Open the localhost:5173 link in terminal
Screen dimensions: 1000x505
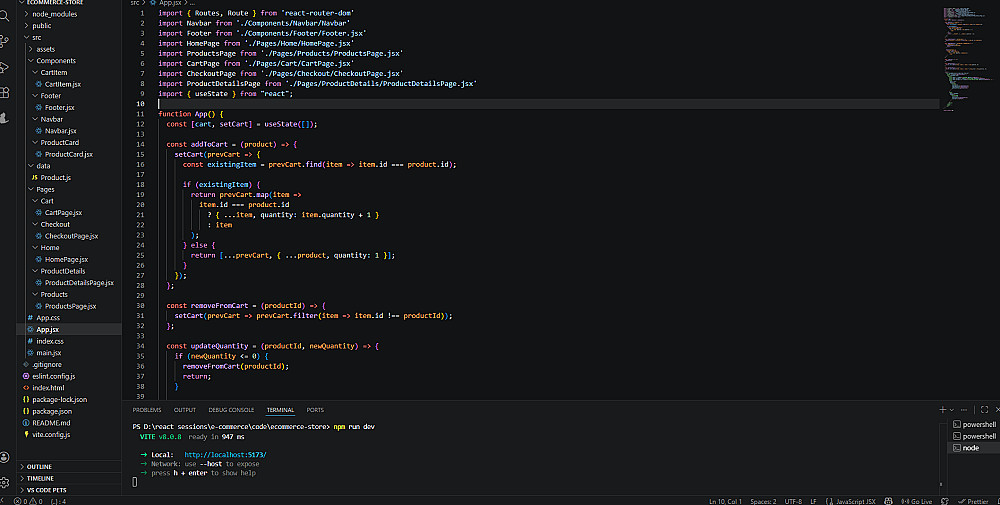tap(225, 454)
